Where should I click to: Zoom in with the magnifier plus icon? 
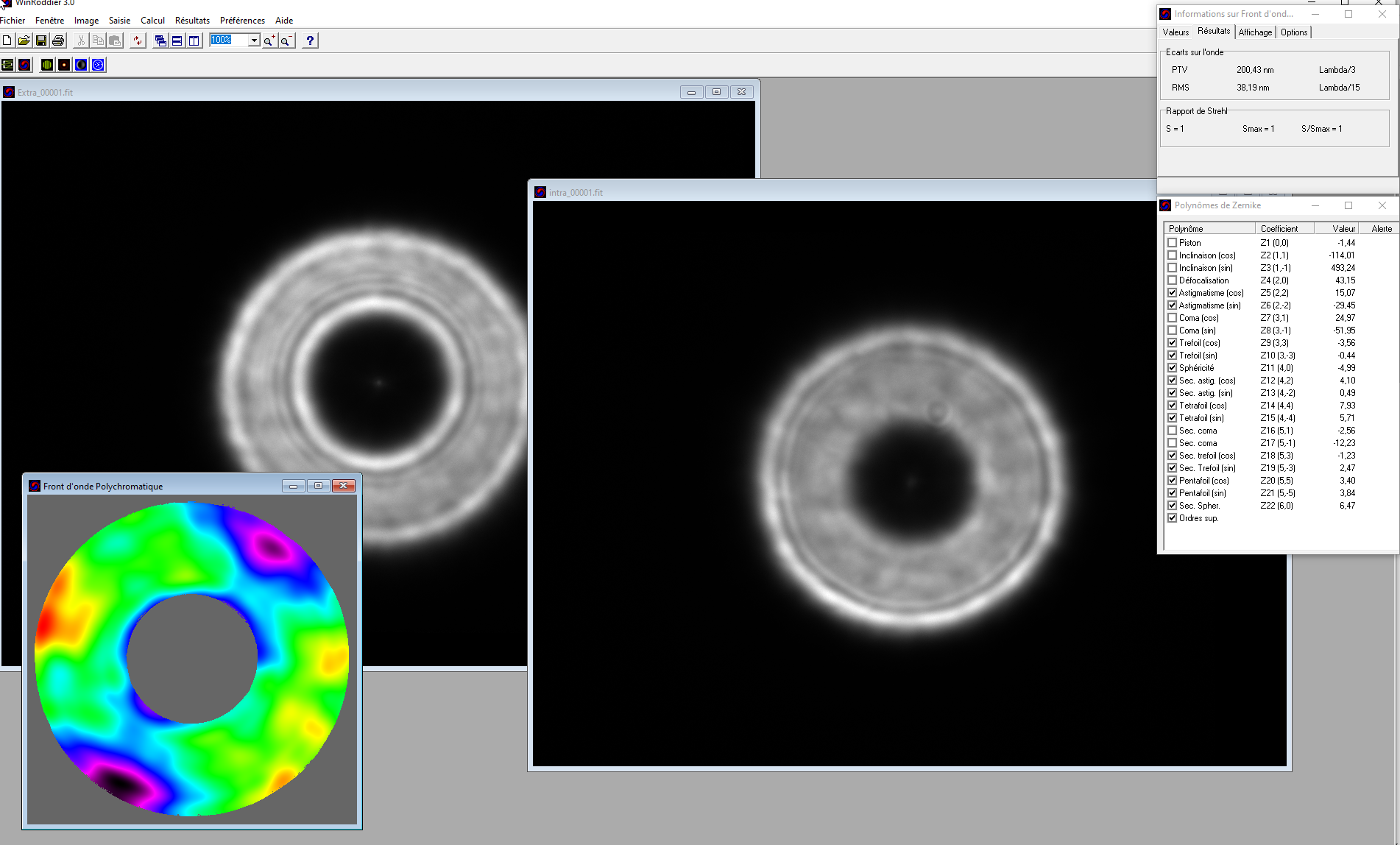[x=269, y=40]
